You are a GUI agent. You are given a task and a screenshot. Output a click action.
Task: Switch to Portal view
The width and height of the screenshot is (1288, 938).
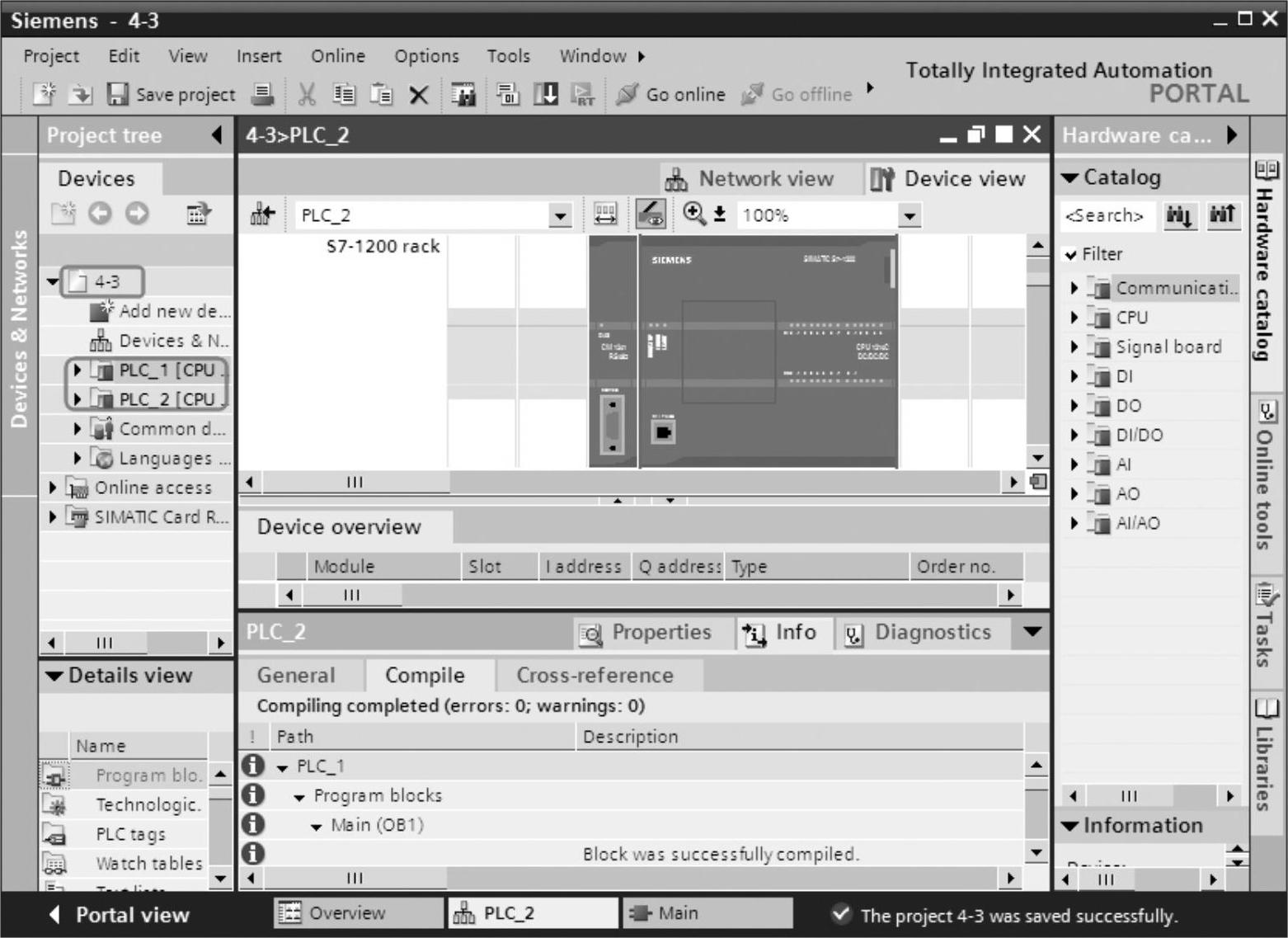(120, 914)
